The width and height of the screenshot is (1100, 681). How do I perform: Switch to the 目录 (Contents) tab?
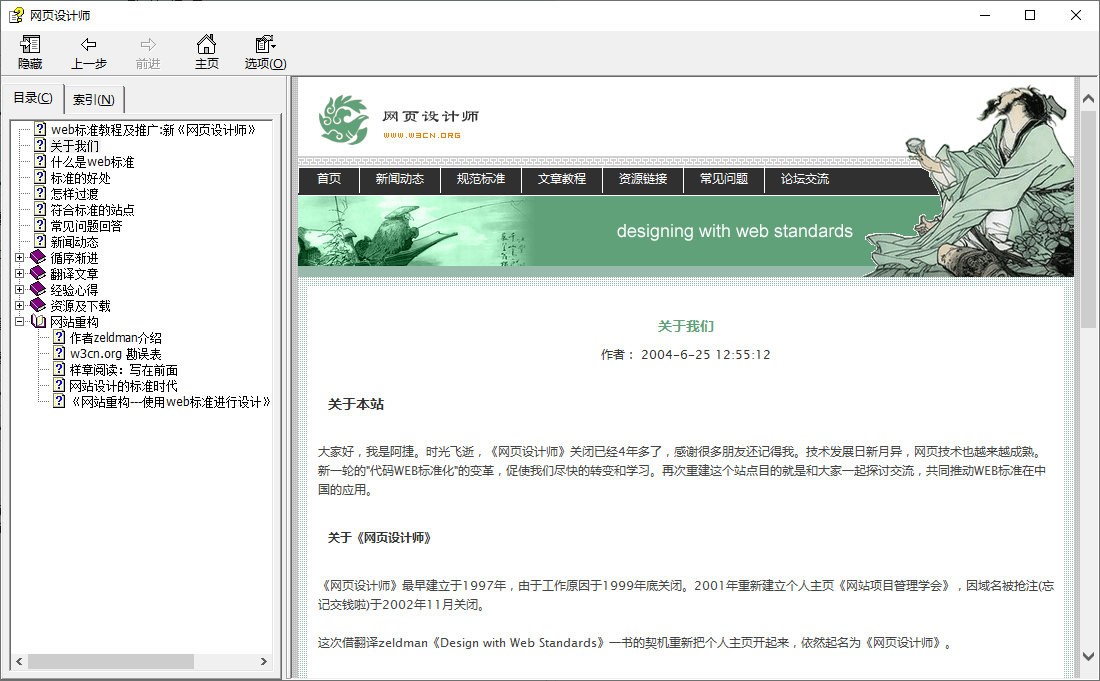[33, 98]
